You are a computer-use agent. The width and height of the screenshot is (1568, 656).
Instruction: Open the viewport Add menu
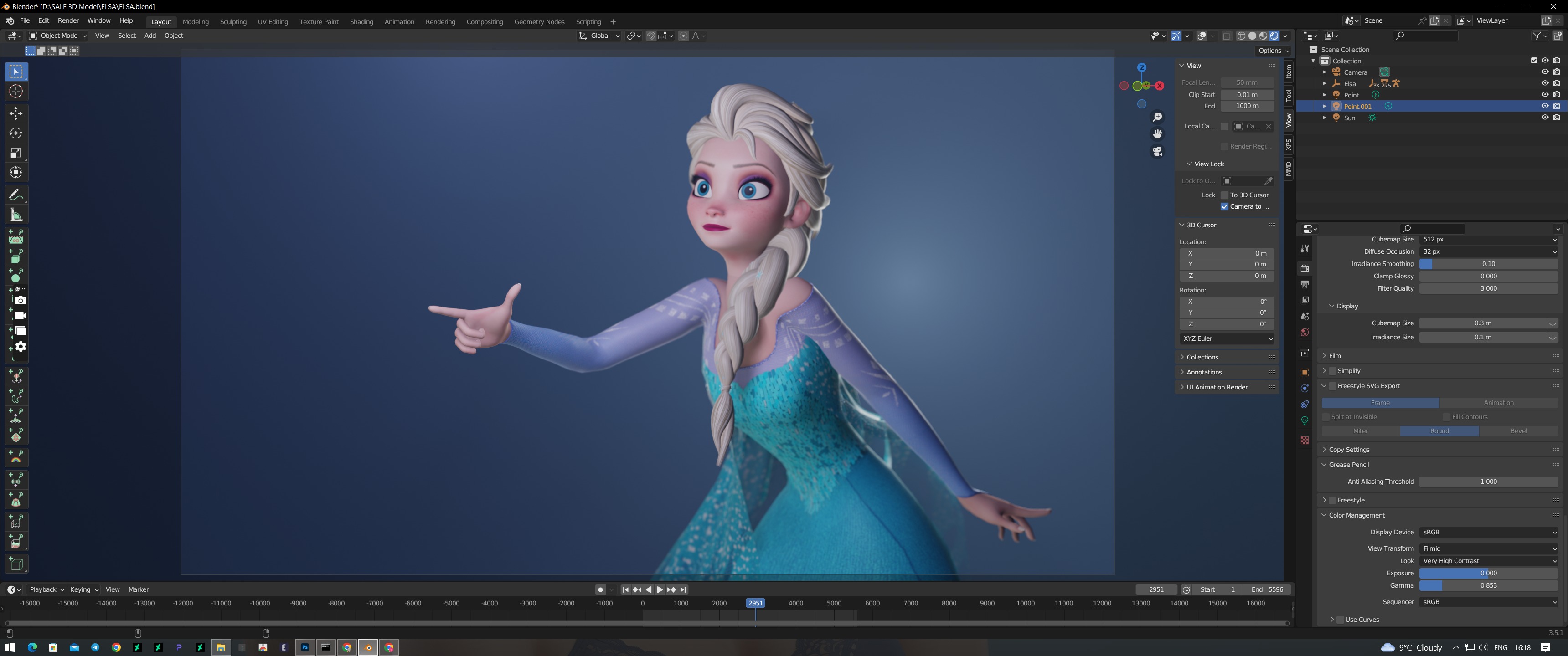(150, 36)
